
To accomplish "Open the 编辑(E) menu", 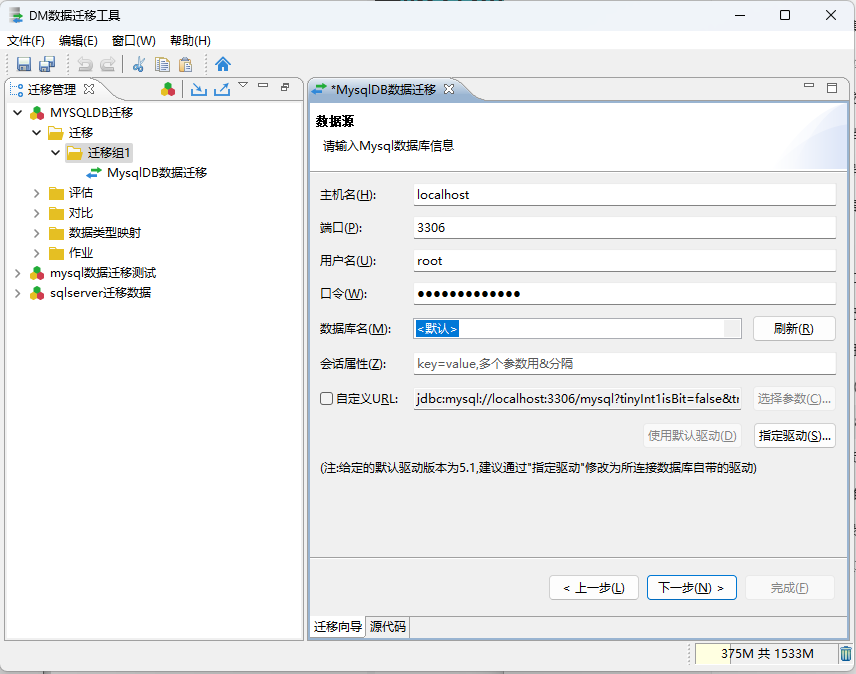I will coord(78,41).
